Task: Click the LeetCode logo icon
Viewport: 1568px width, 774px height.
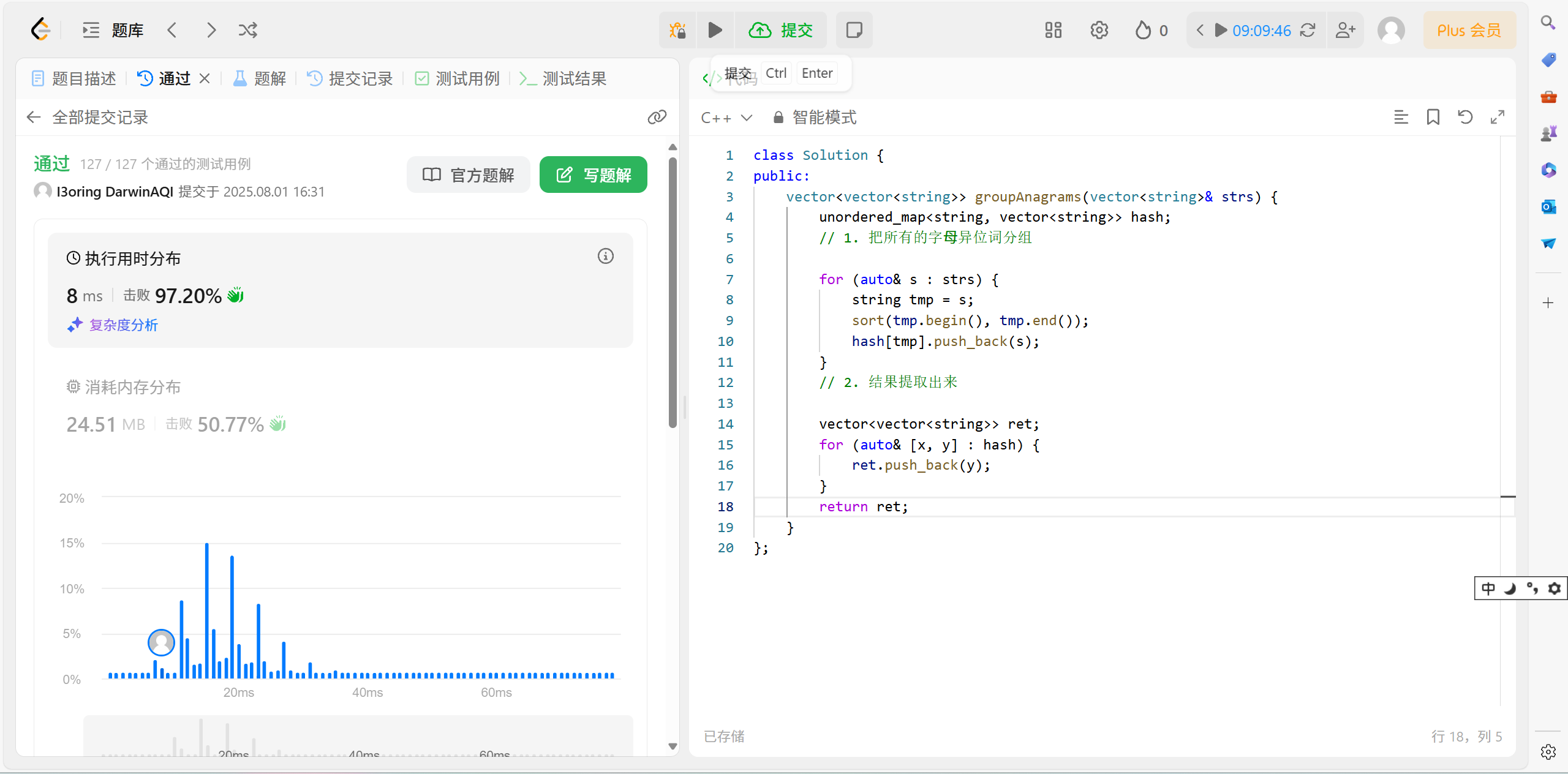Action: tap(40, 29)
